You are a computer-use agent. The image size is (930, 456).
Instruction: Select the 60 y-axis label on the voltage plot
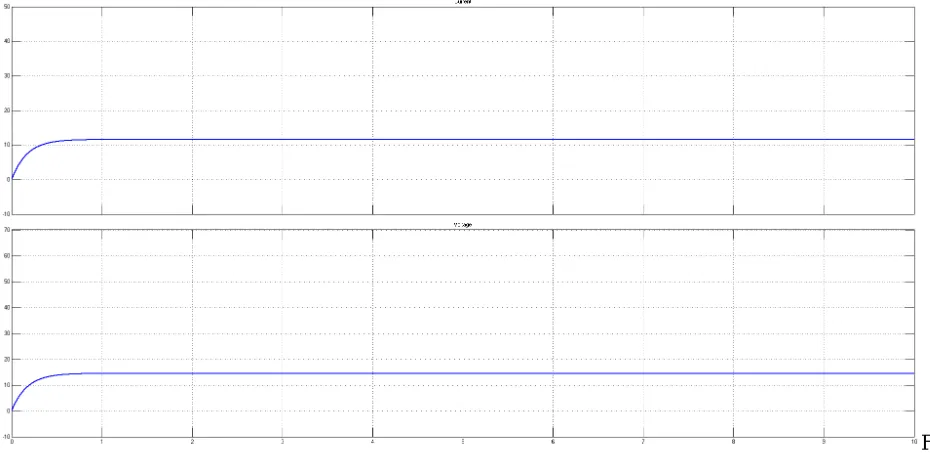tap(7, 256)
